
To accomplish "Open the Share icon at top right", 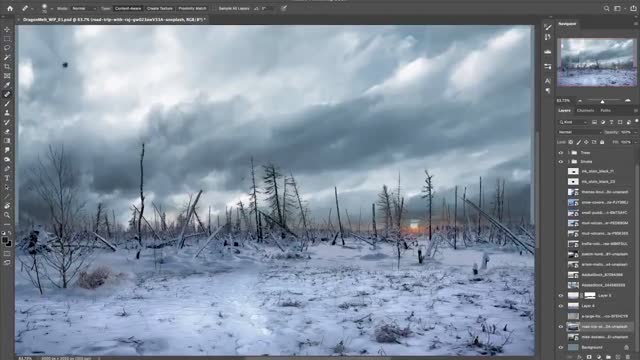I will tap(633, 8).
